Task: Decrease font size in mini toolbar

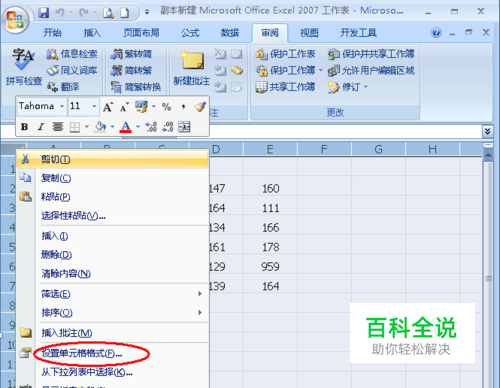Action: click(125, 107)
